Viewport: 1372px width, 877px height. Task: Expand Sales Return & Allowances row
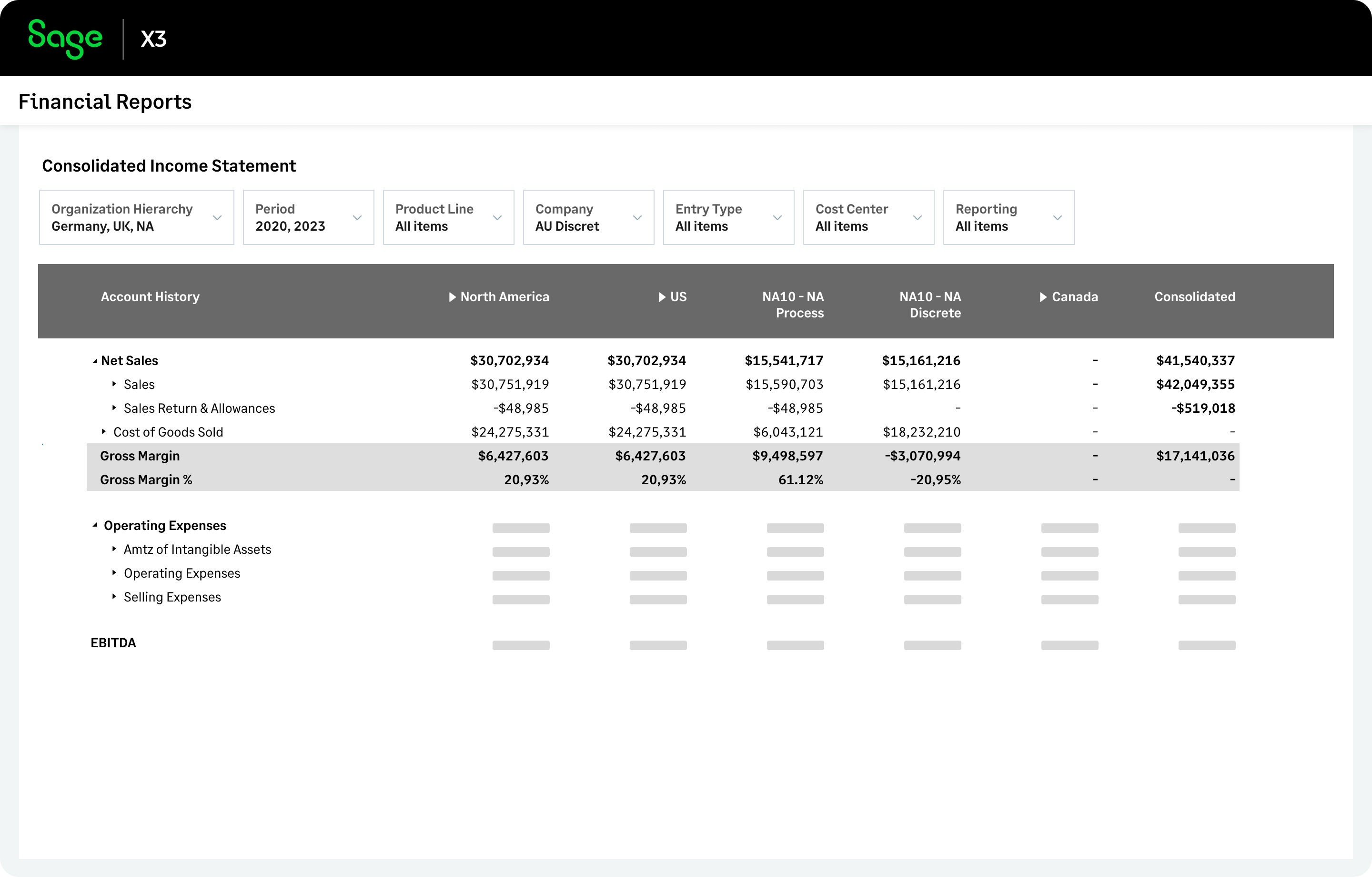click(114, 408)
